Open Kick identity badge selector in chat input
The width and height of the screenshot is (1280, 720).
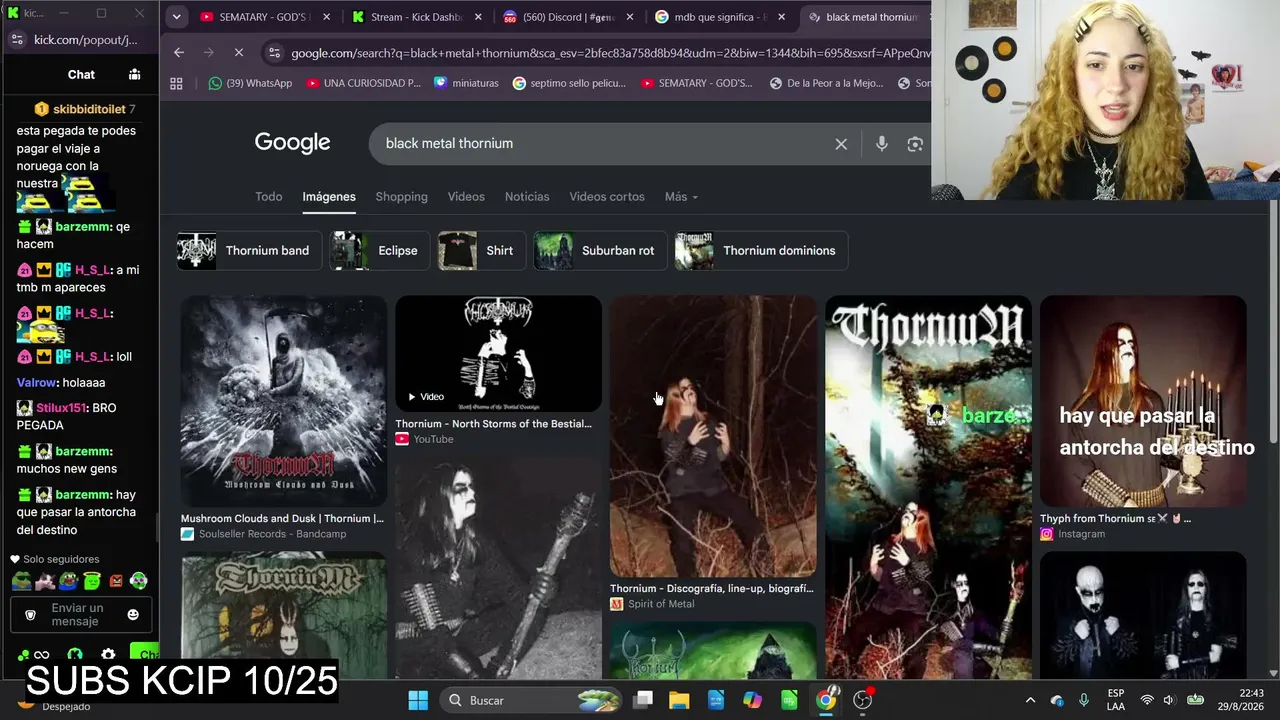(x=30, y=614)
